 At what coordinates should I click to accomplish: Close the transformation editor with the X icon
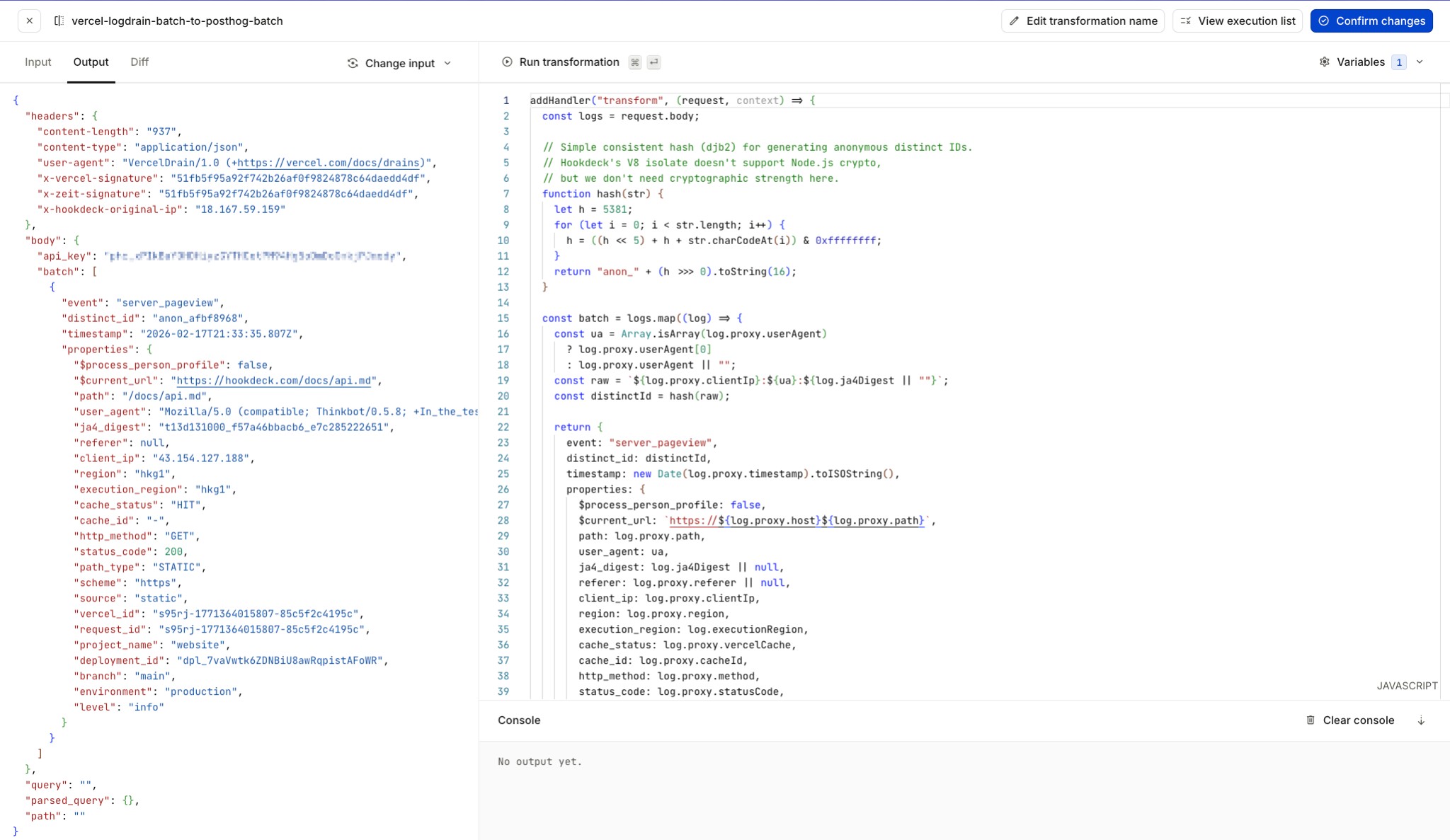[x=29, y=21]
